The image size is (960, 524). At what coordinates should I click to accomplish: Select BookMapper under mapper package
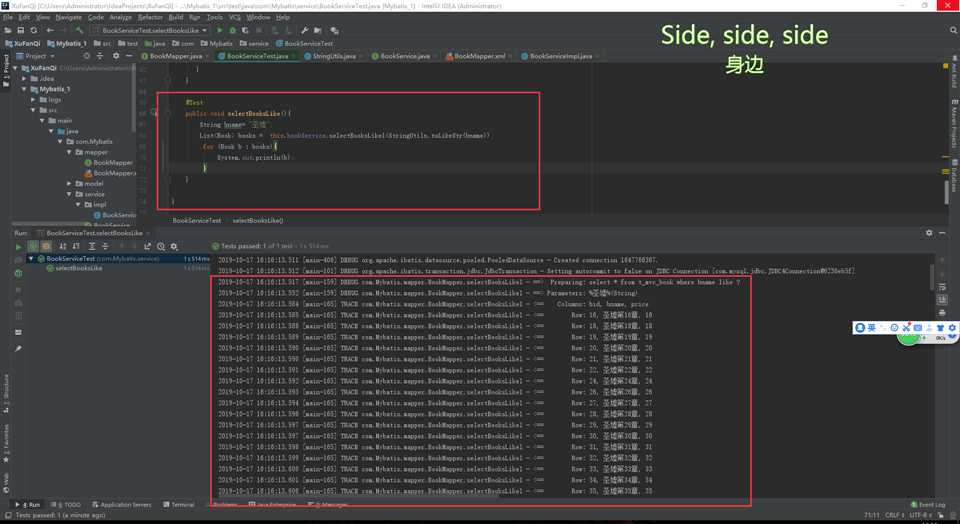tap(113, 163)
